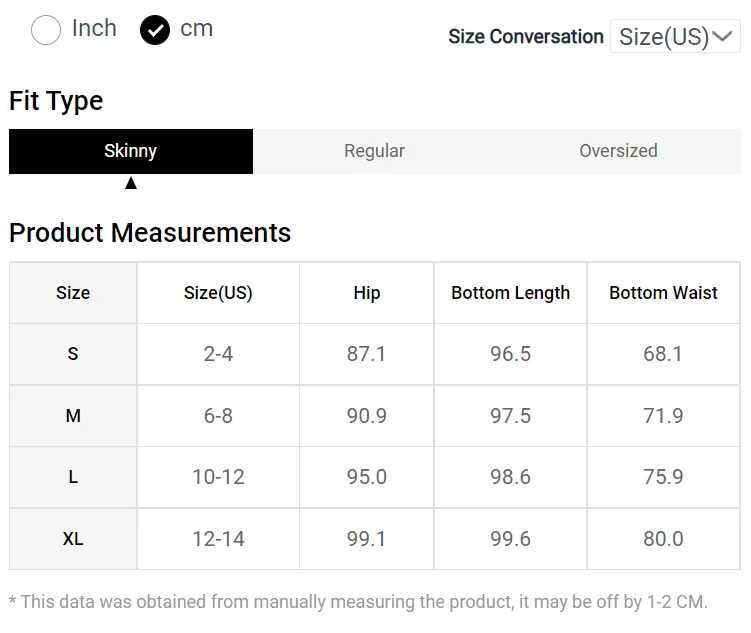Click the Inch label text

[94, 28]
